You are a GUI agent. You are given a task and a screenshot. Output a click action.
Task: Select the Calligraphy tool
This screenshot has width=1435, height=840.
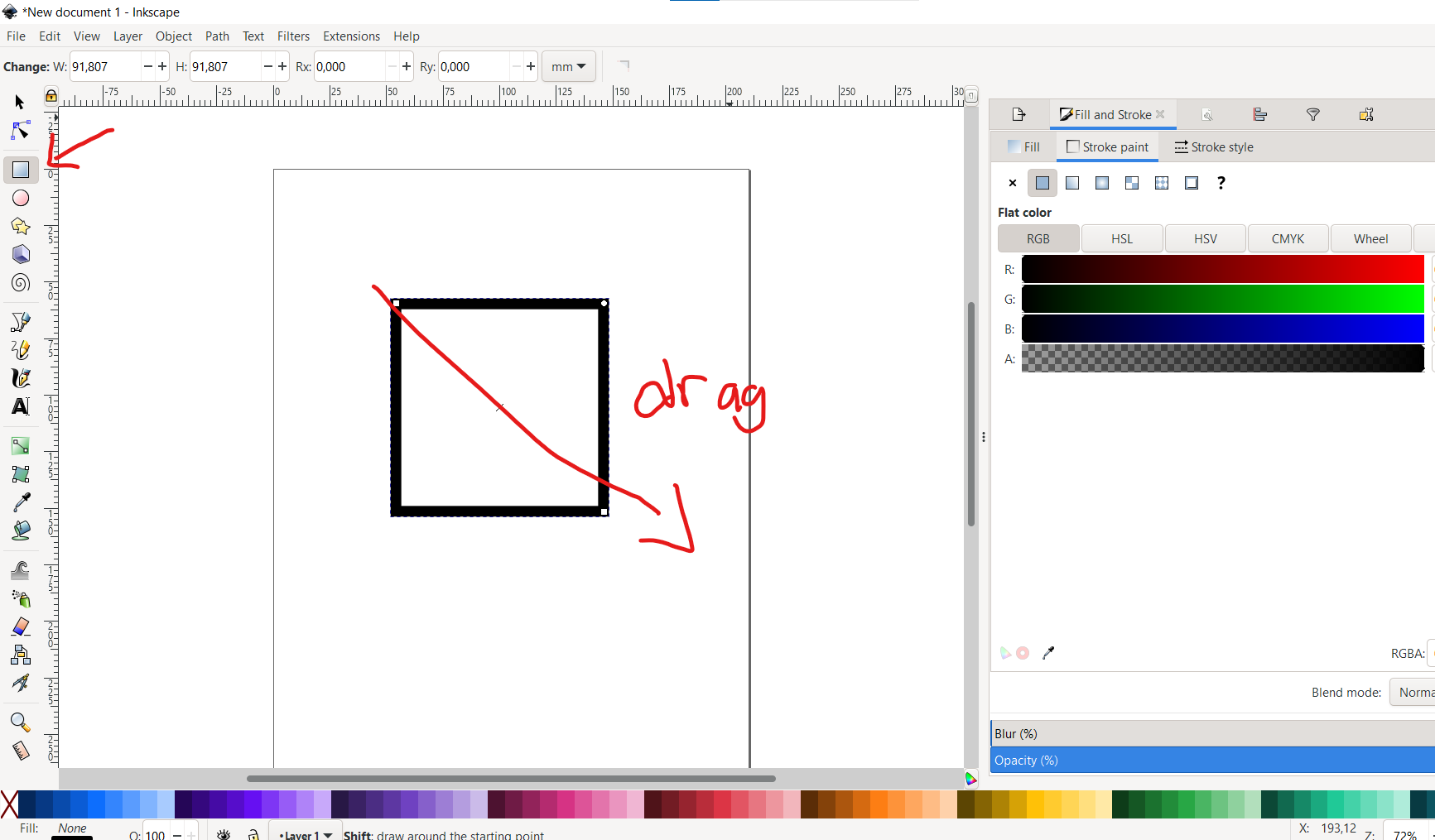(x=20, y=378)
